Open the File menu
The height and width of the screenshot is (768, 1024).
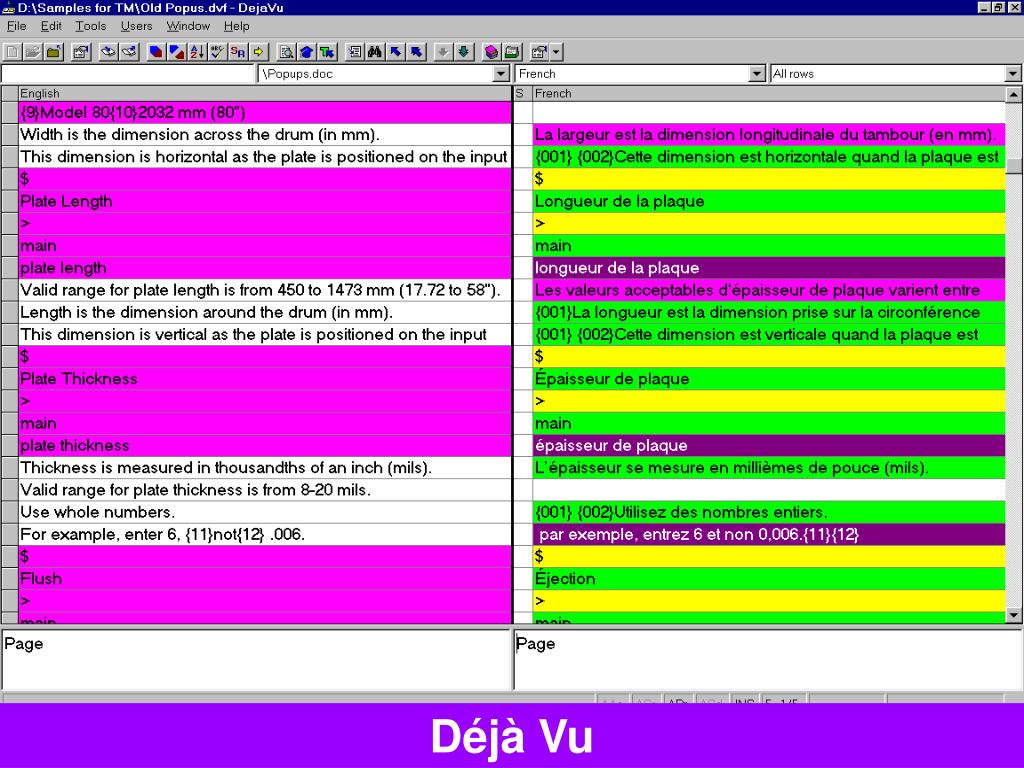click(16, 26)
